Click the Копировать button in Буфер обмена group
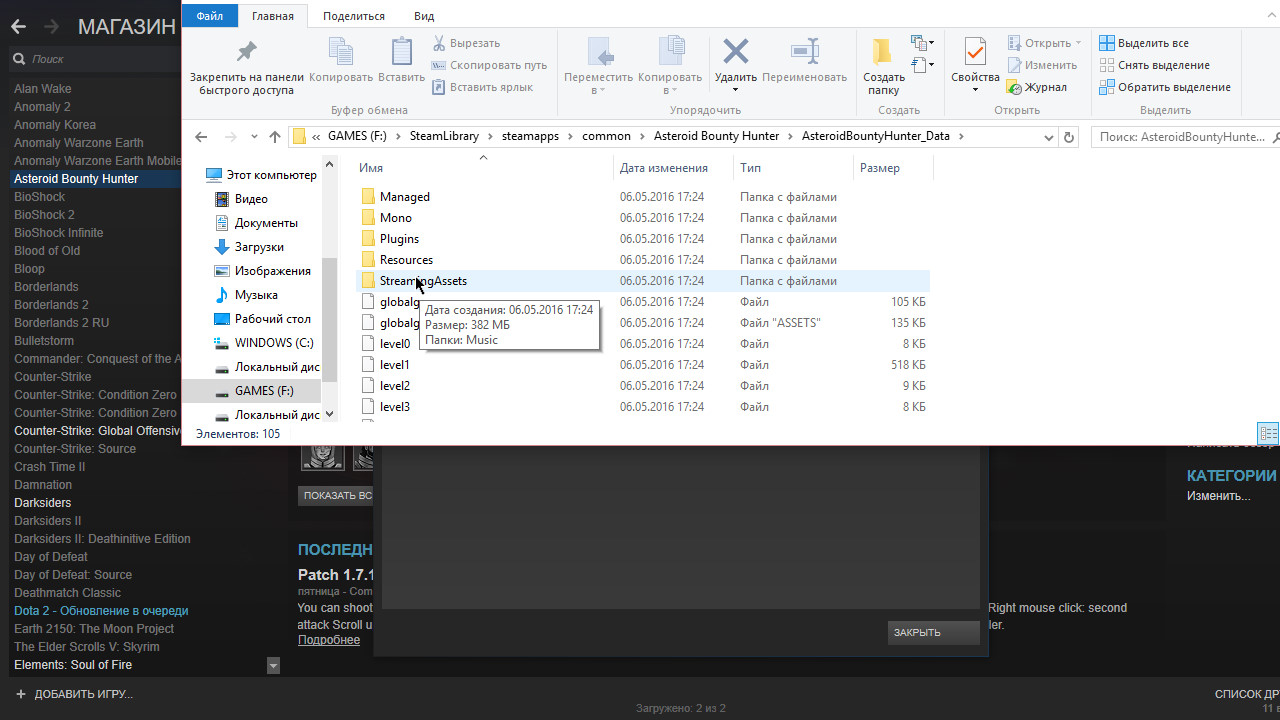The height and width of the screenshot is (720, 1280). coord(341,60)
